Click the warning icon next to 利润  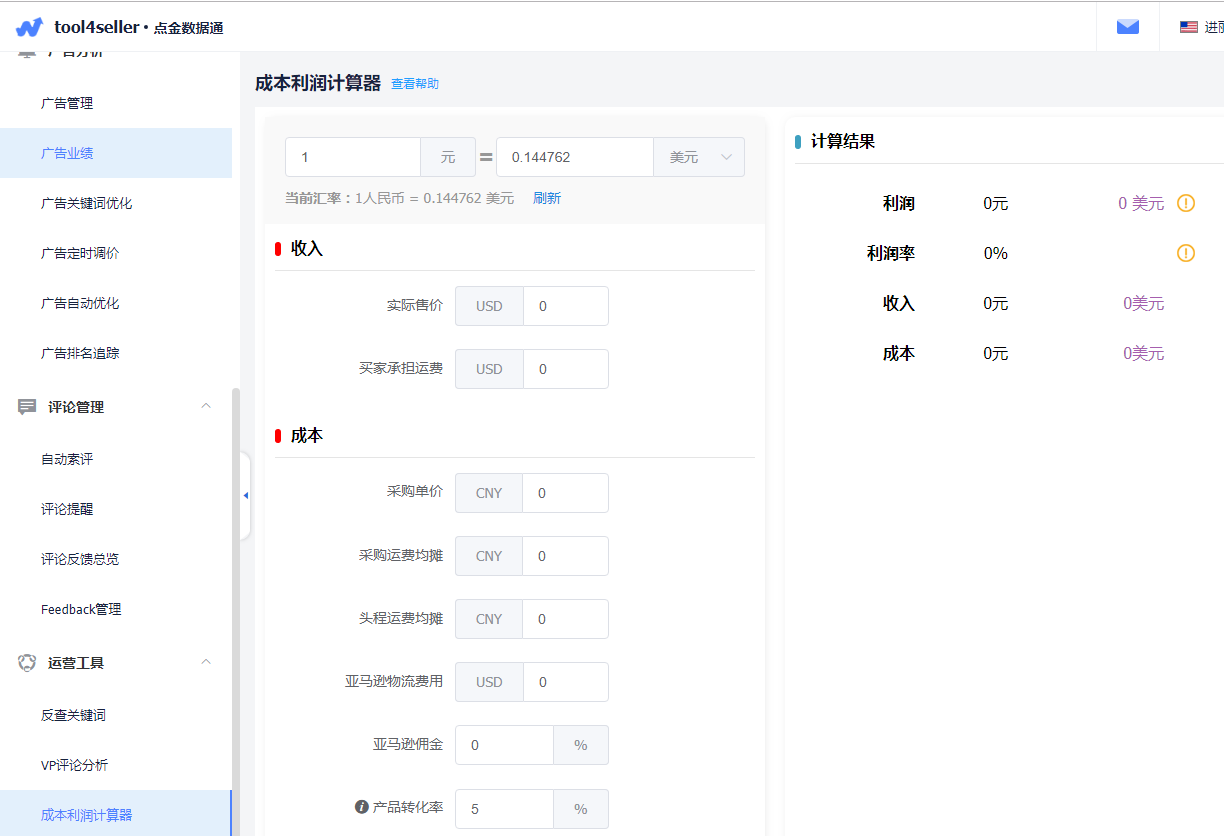tap(1185, 203)
